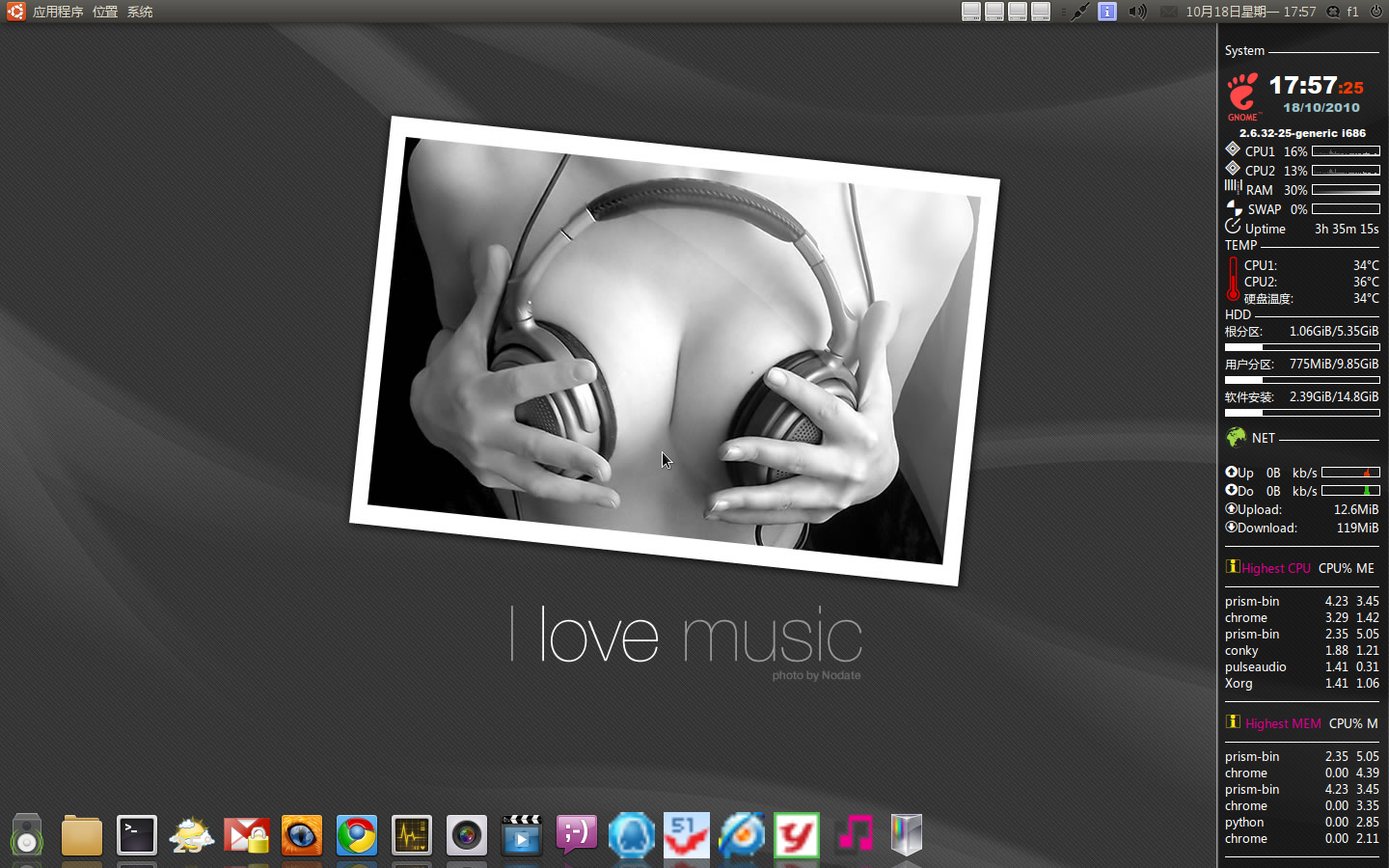Click the green globe NET icon
The height and width of the screenshot is (868, 1389).
(x=1236, y=437)
